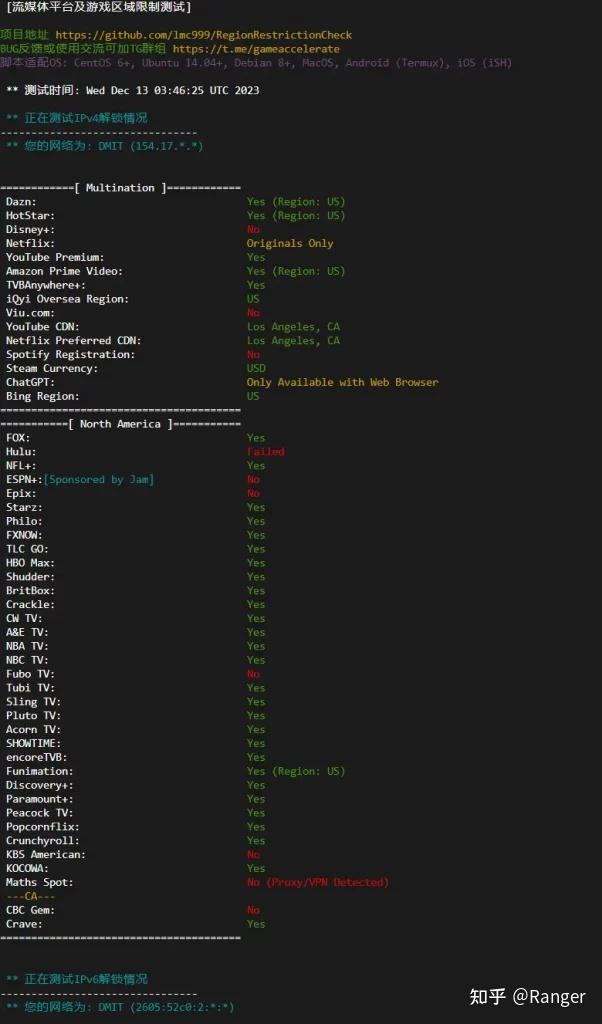Click the 'Peacock TV:' row label
This screenshot has width=602, height=1024.
pos(40,812)
